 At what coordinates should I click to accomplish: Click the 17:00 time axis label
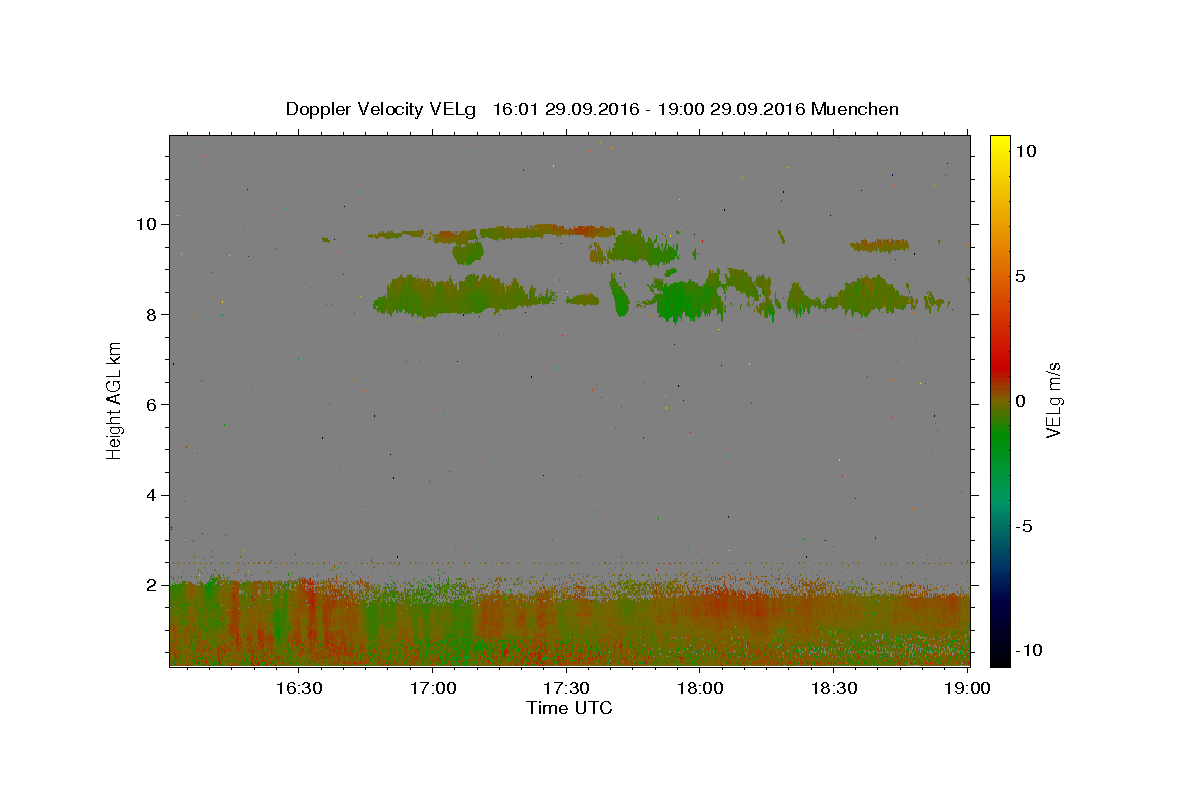(432, 689)
